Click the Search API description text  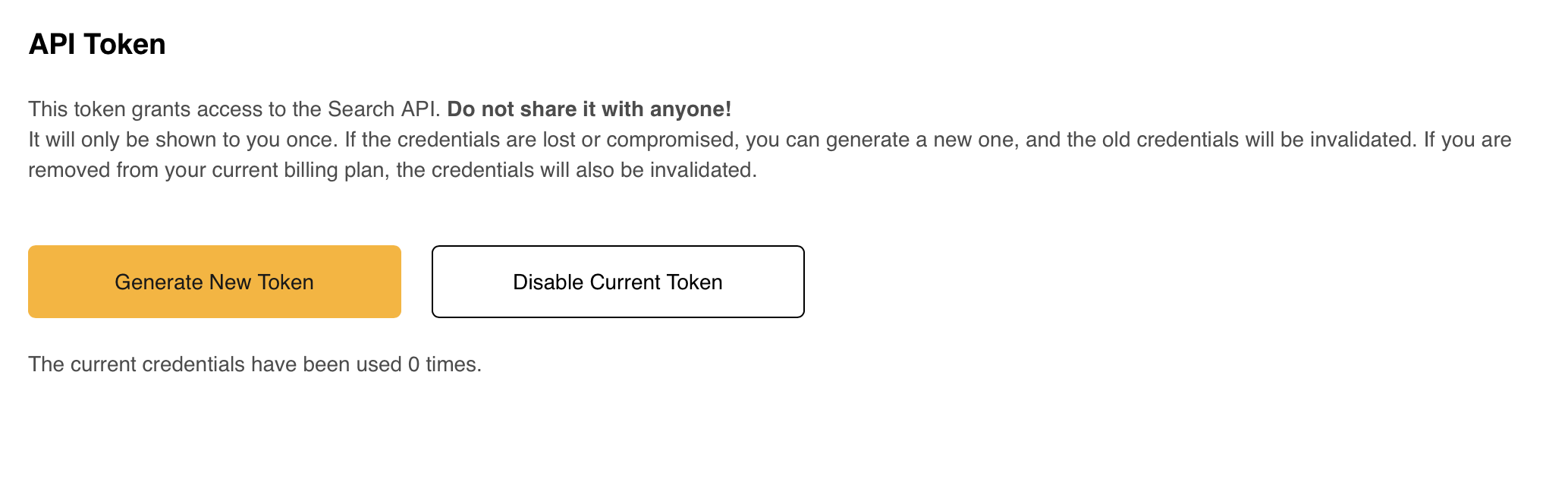[x=235, y=109]
